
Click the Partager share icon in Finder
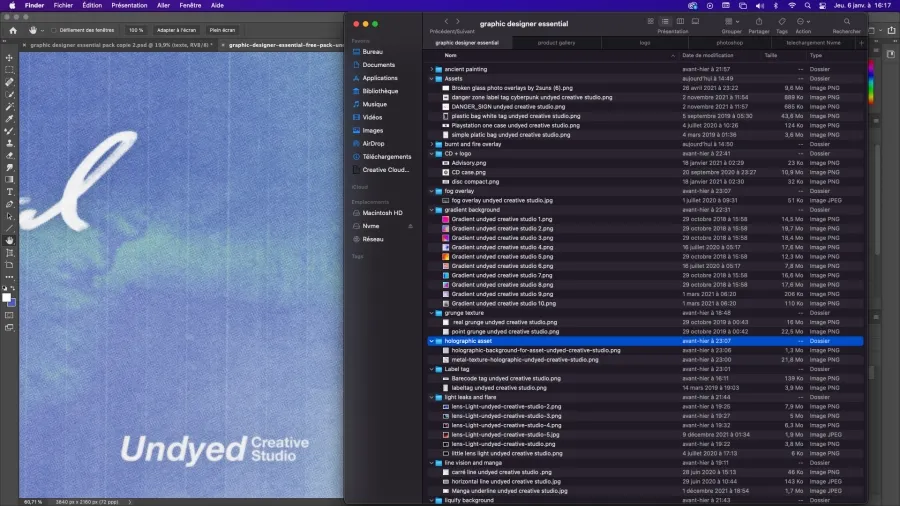pyautogui.click(x=758, y=21)
